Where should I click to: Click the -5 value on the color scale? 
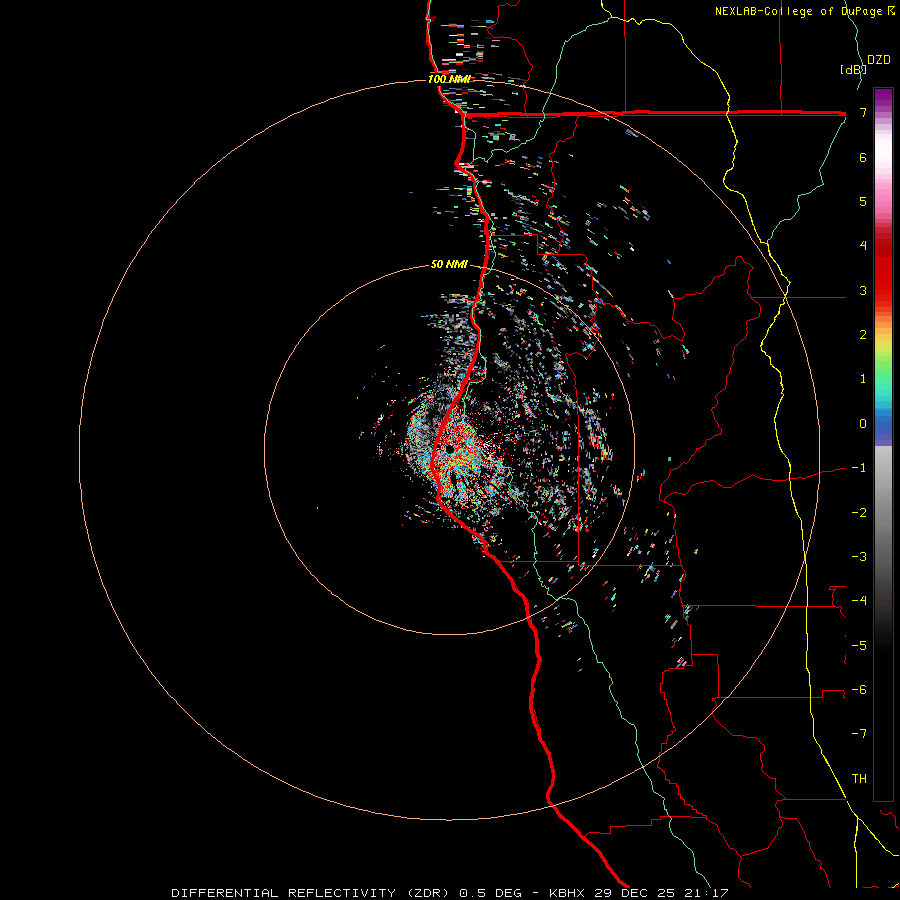pos(859,646)
